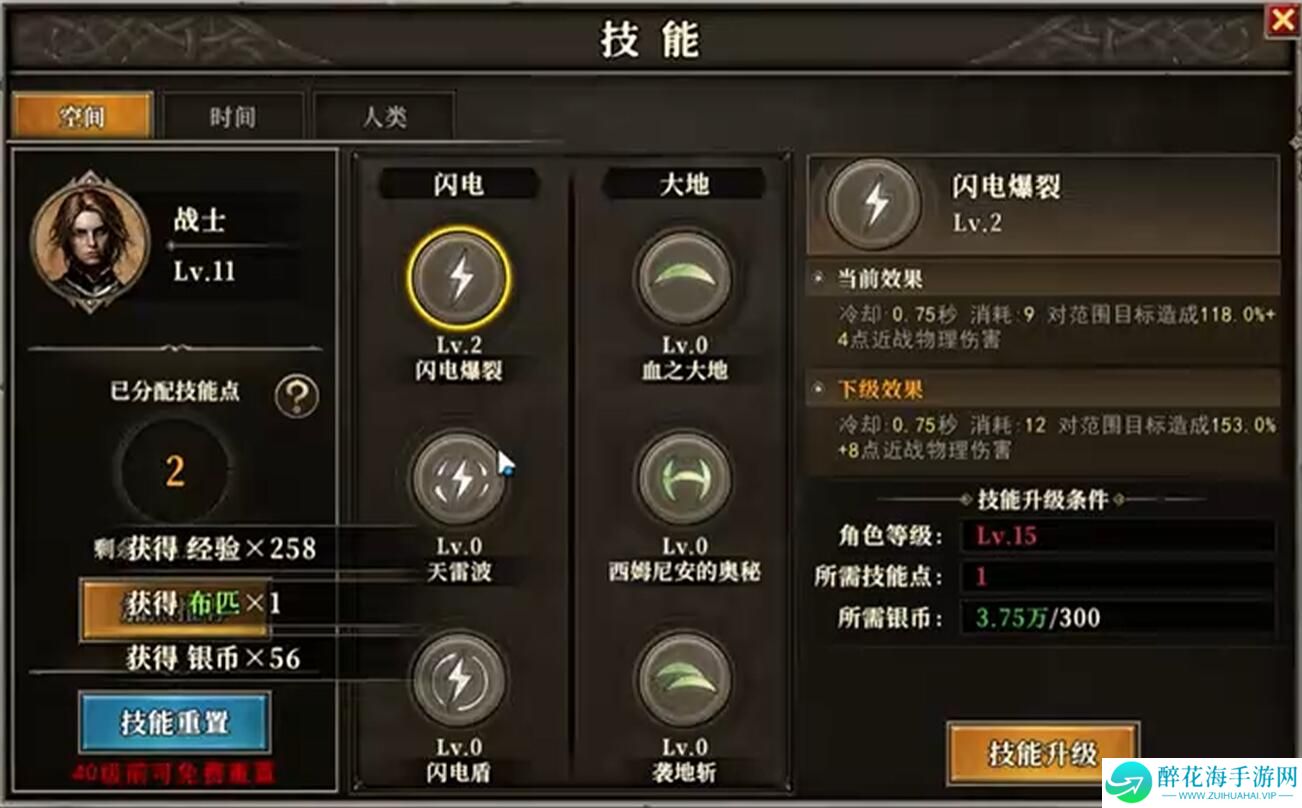Click the required silver 3.75万/300 field
This screenshot has width=1302, height=808.
[x=1117, y=618]
